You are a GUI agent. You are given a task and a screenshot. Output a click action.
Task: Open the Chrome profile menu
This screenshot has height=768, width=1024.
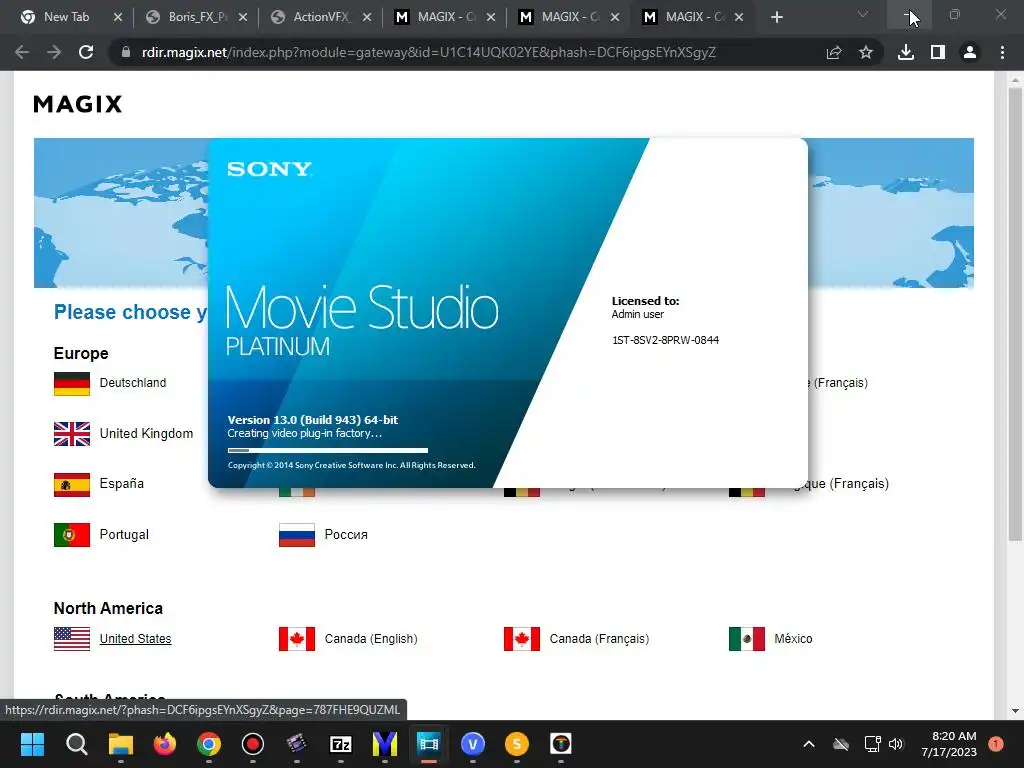tap(970, 52)
